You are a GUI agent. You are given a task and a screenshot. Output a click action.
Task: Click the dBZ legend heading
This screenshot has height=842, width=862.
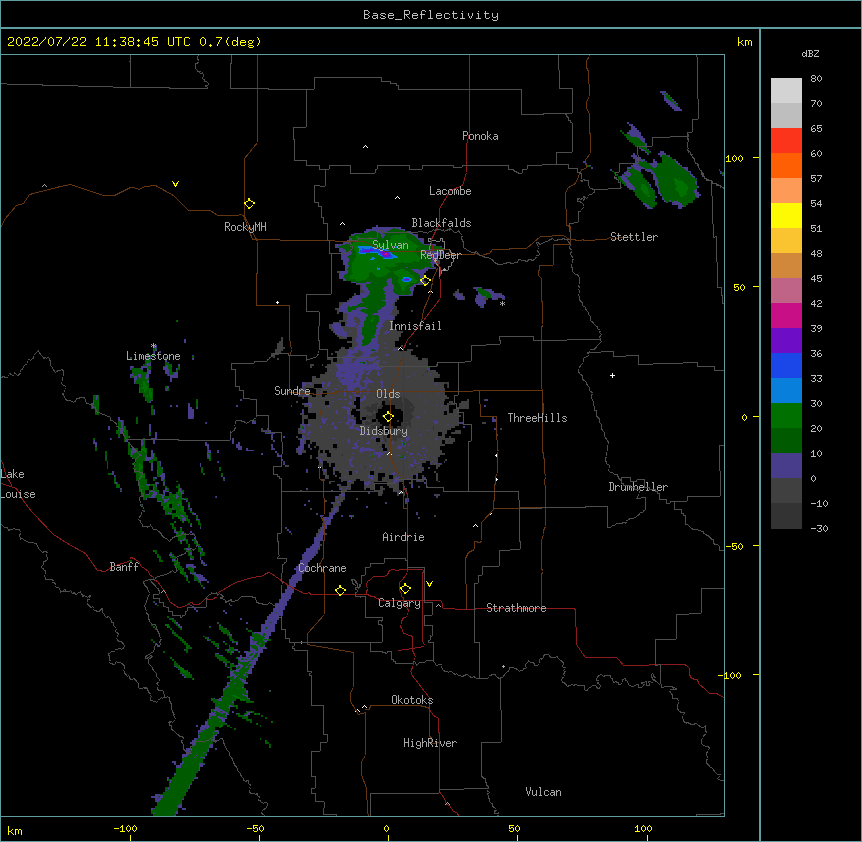tap(810, 54)
